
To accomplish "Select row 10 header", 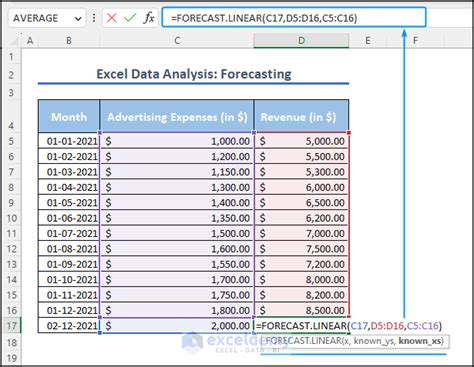I will 11,218.
